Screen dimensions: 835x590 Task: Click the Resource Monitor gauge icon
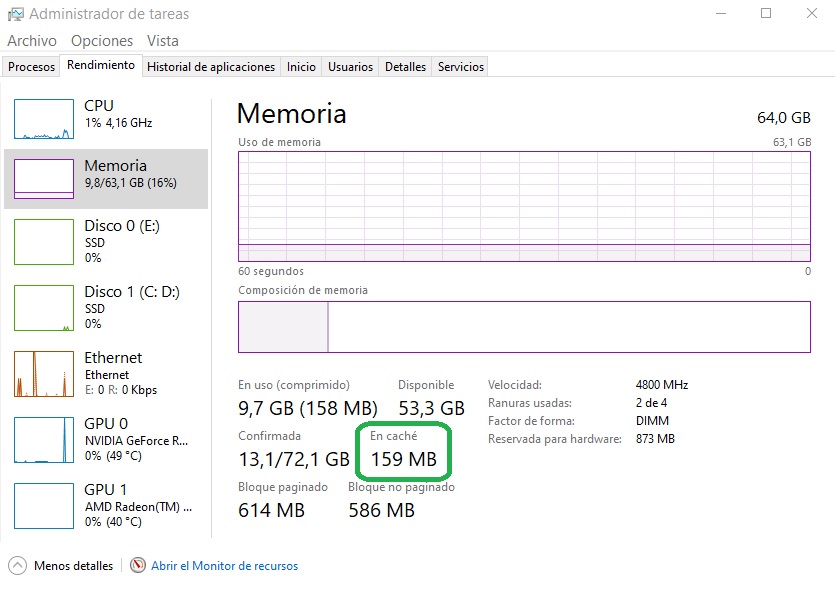coord(138,565)
